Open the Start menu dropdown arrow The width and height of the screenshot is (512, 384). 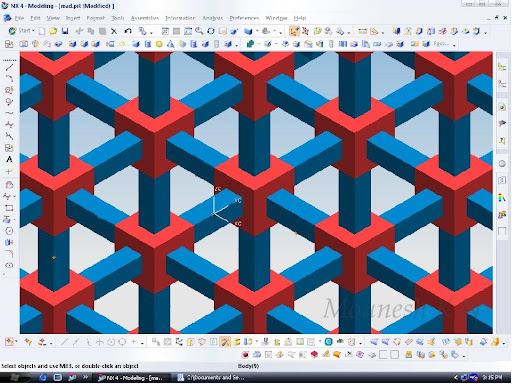[34, 31]
